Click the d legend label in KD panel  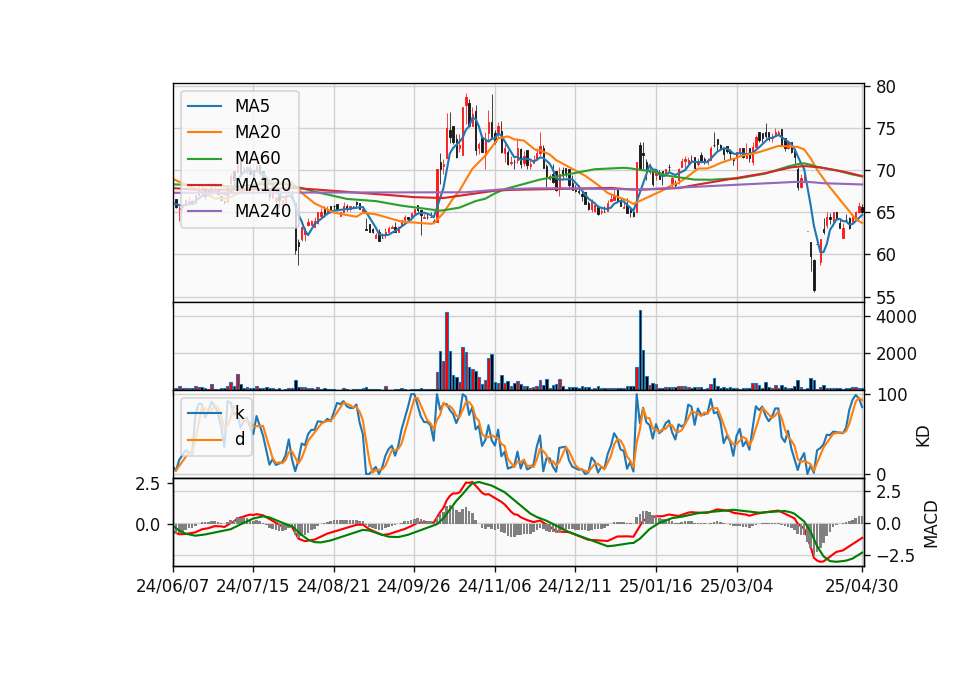[x=240, y=439]
